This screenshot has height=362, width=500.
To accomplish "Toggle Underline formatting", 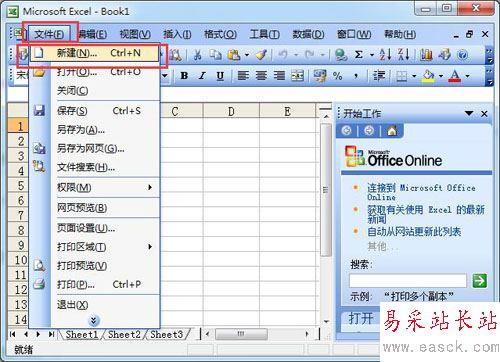I will click(x=220, y=76).
